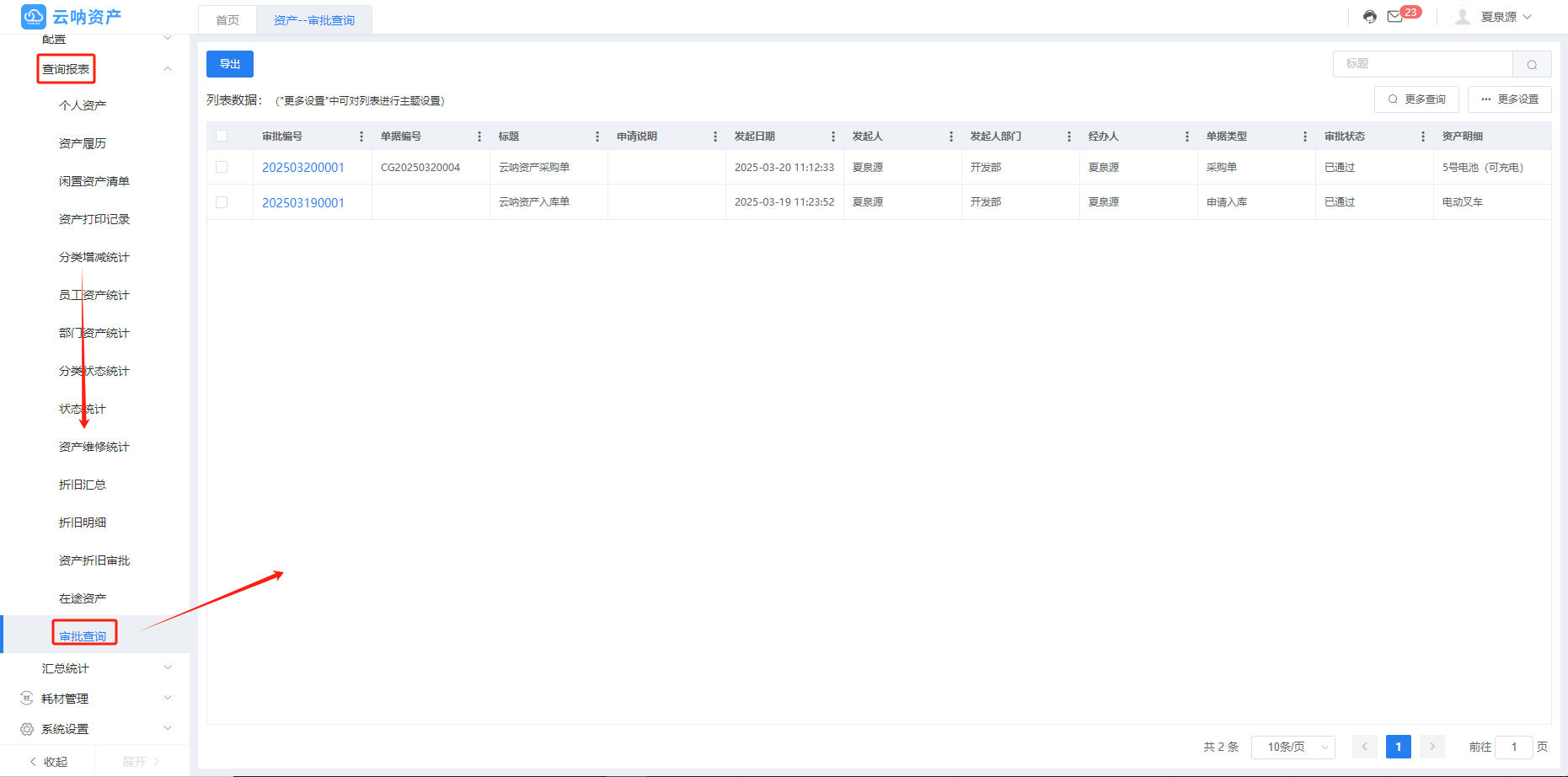
Task: Expand the 系统设置 menu chevron
Action: tap(168, 728)
